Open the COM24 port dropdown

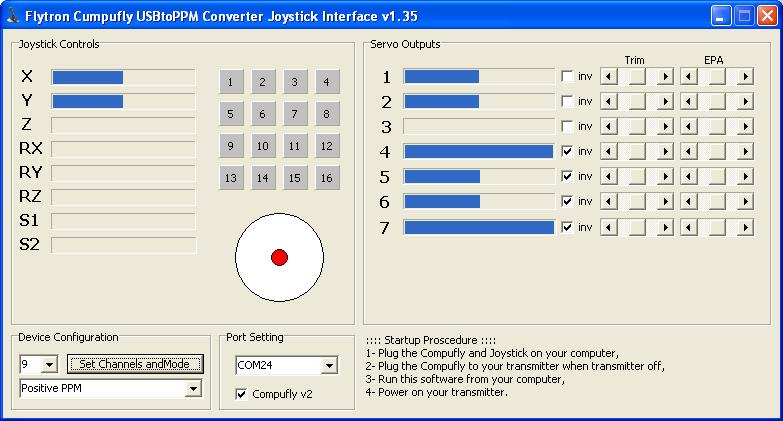[329, 366]
